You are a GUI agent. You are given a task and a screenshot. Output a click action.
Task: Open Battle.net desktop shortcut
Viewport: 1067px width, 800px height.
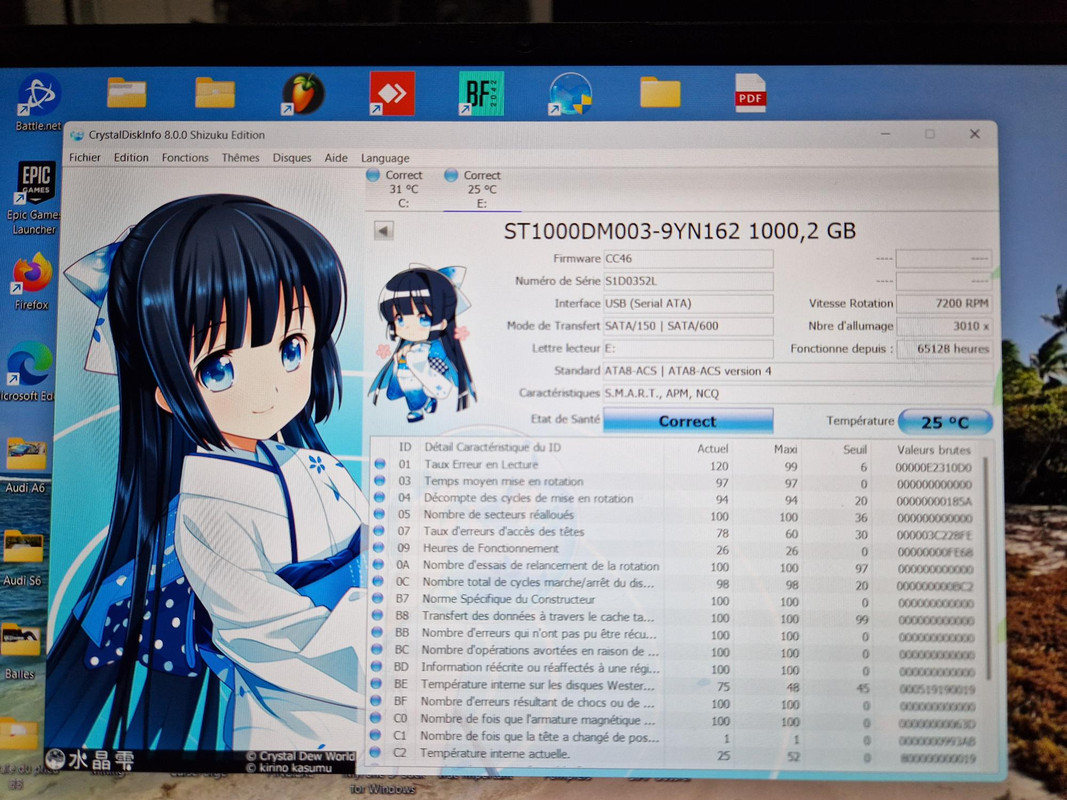(39, 101)
